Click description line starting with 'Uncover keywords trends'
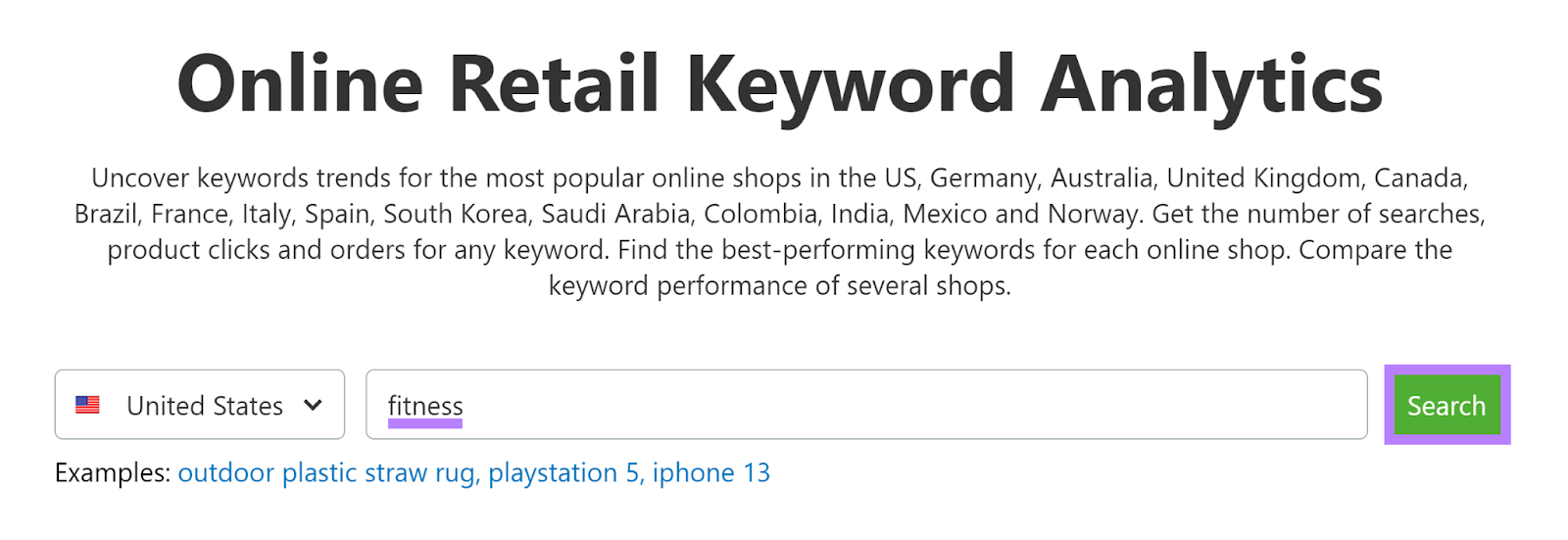Viewport: 1568px width, 540px height. click(x=779, y=178)
